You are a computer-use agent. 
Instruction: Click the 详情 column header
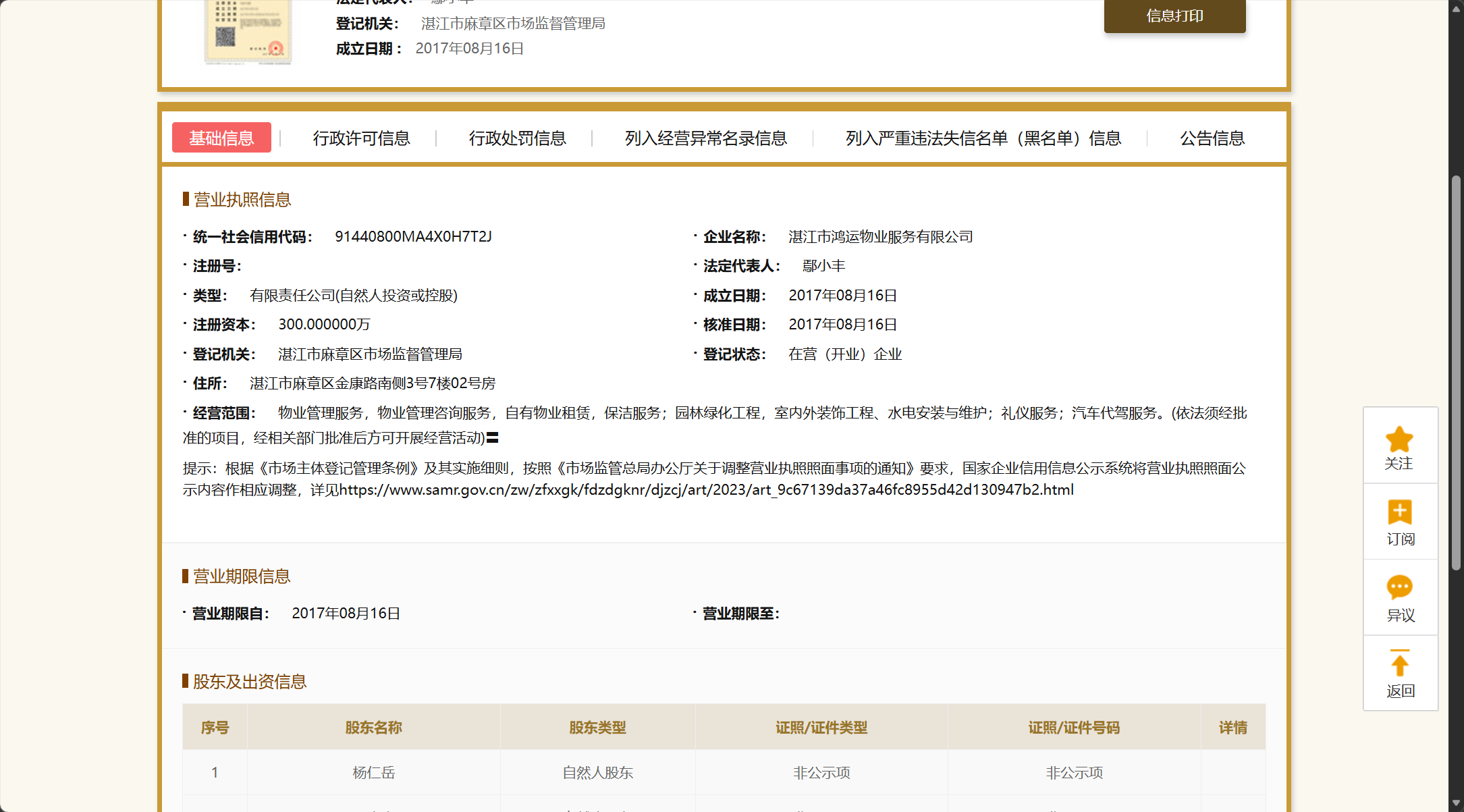1232,728
